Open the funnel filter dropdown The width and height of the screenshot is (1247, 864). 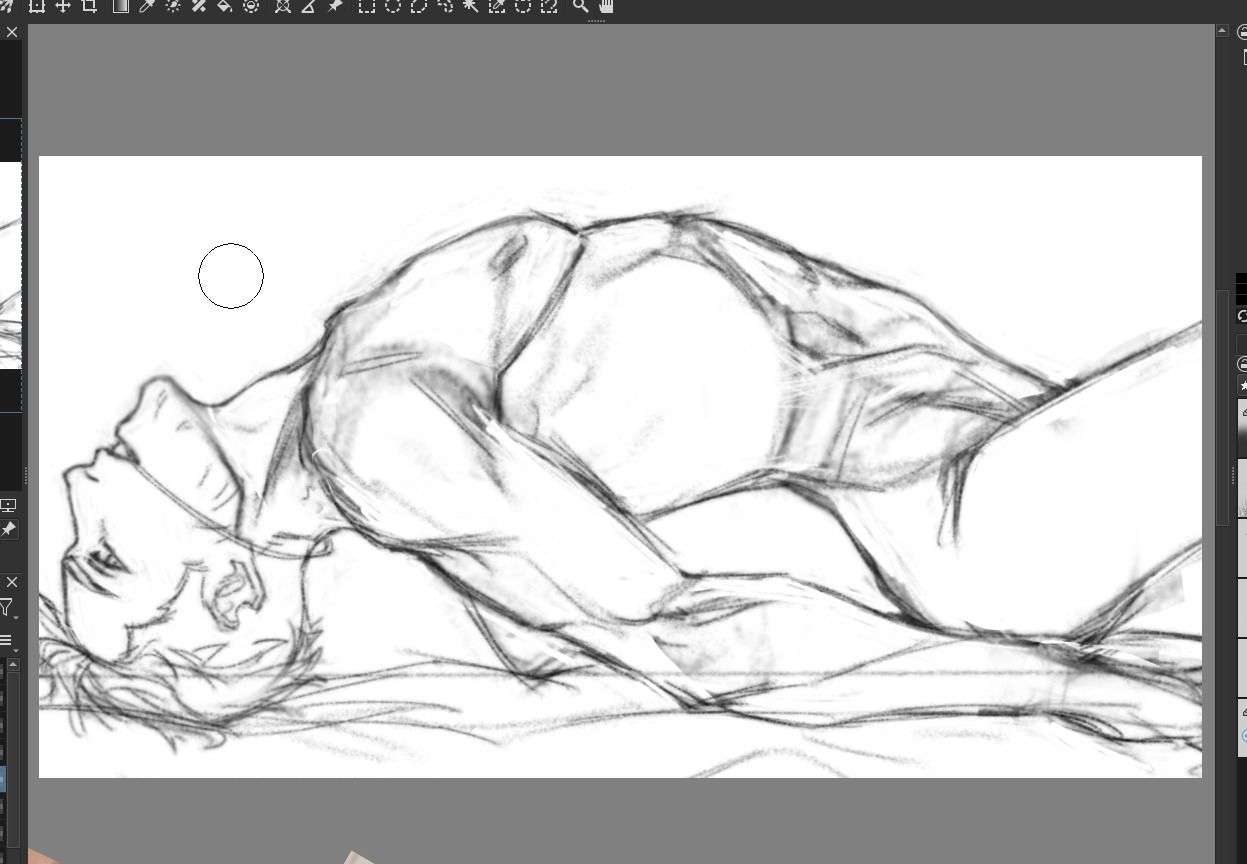(7, 609)
